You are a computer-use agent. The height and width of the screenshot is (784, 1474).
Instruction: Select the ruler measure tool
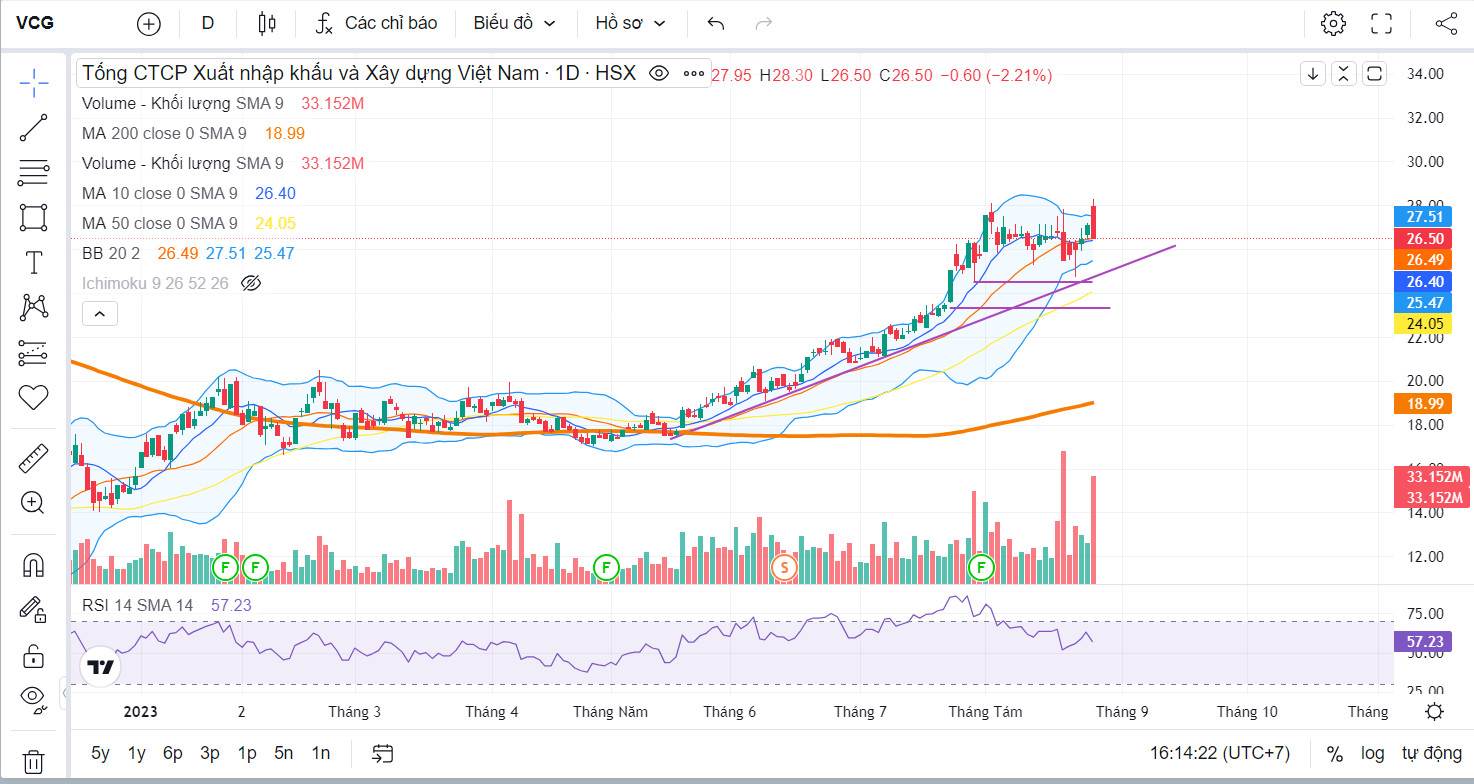(33, 459)
